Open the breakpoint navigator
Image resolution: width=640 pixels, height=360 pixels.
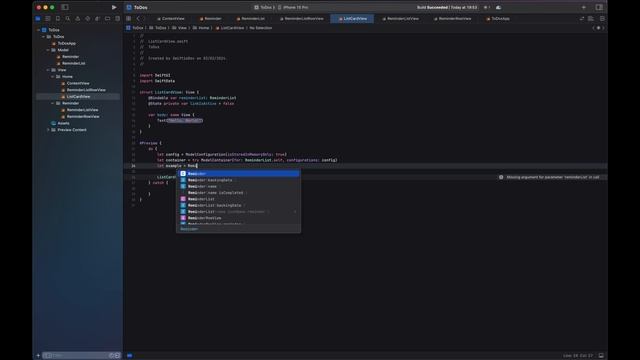tap(107, 18)
